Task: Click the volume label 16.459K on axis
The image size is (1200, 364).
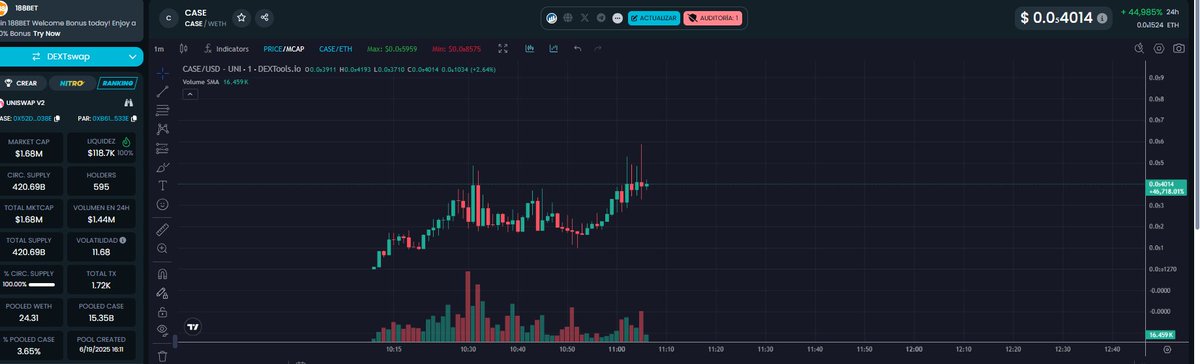Action: 1159,336
